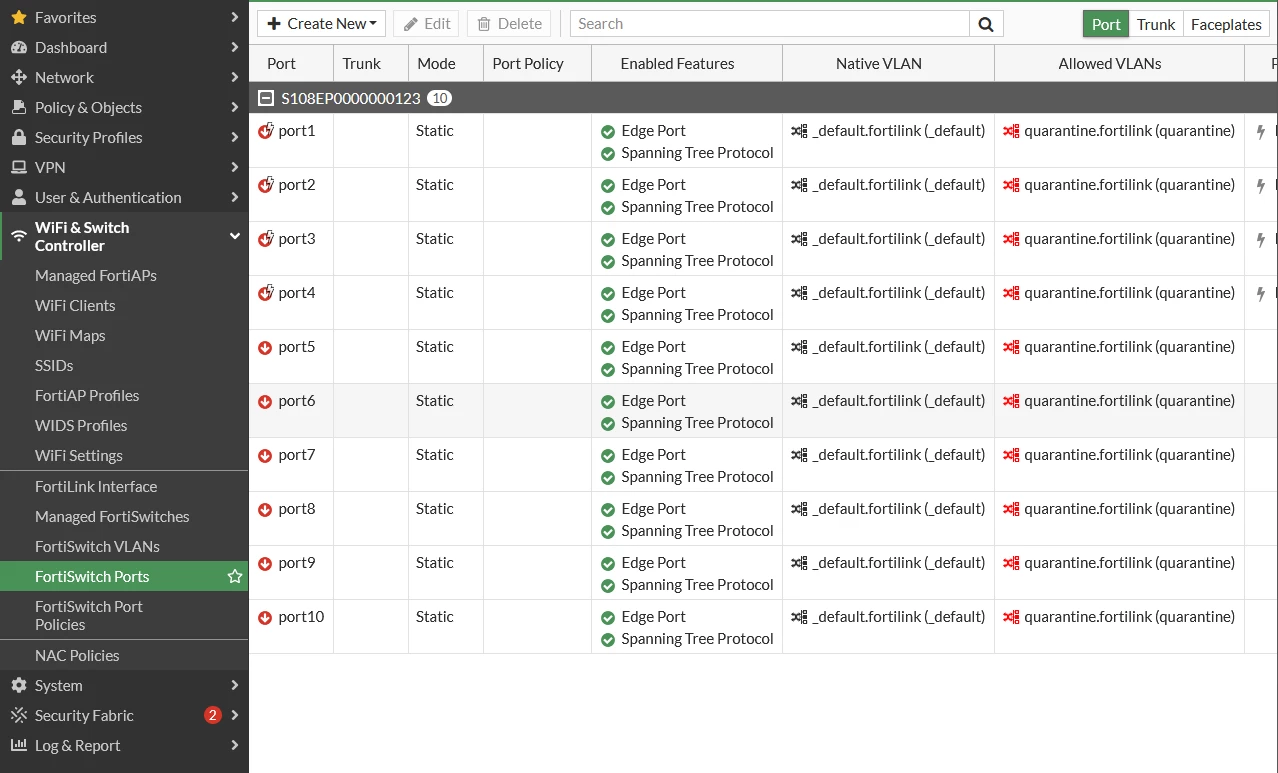Click the Dashboard gauge icon

19,47
